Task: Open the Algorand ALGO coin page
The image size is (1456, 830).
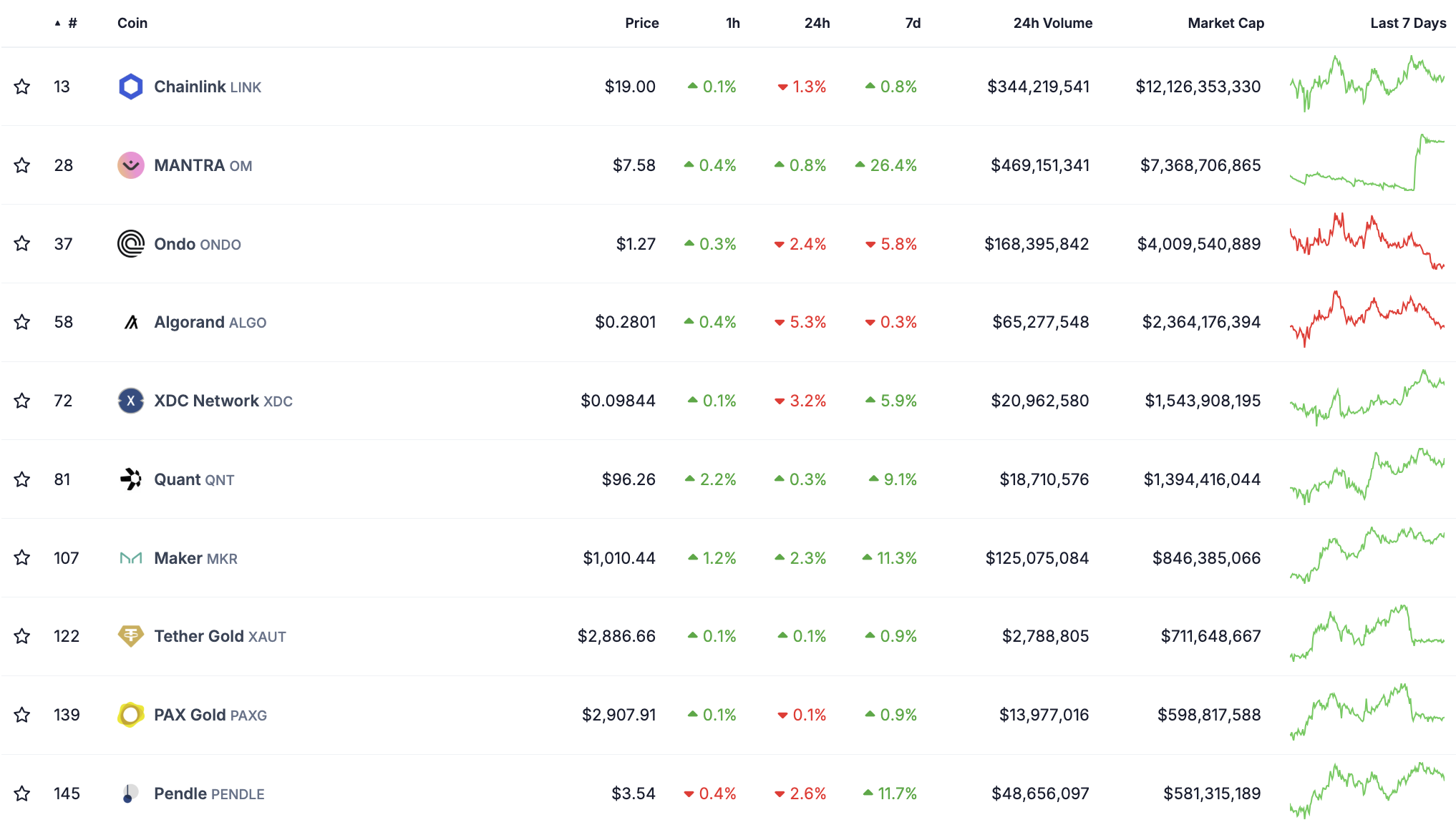Action: click(210, 322)
